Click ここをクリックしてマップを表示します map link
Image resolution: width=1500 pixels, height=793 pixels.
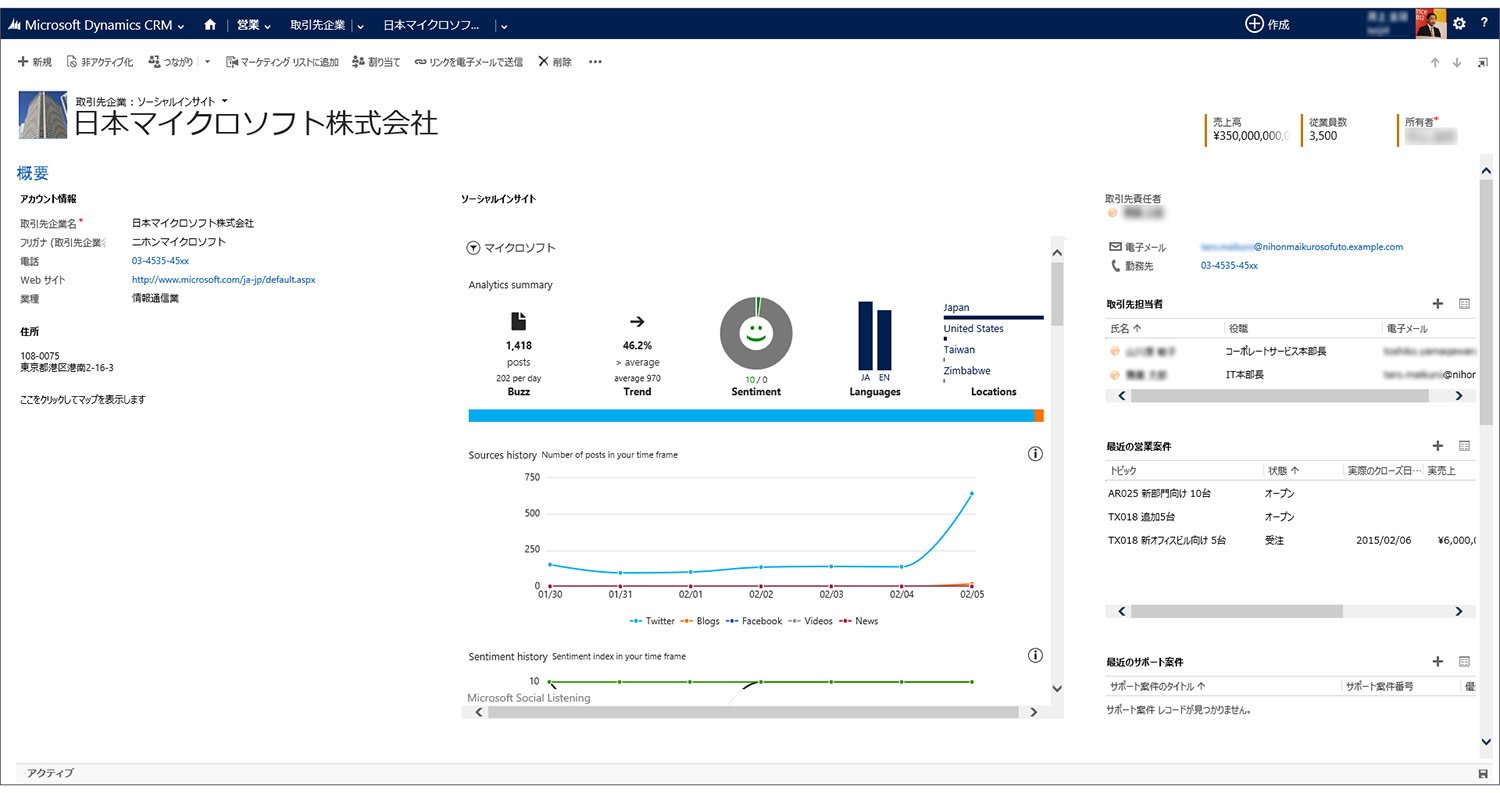(83, 400)
